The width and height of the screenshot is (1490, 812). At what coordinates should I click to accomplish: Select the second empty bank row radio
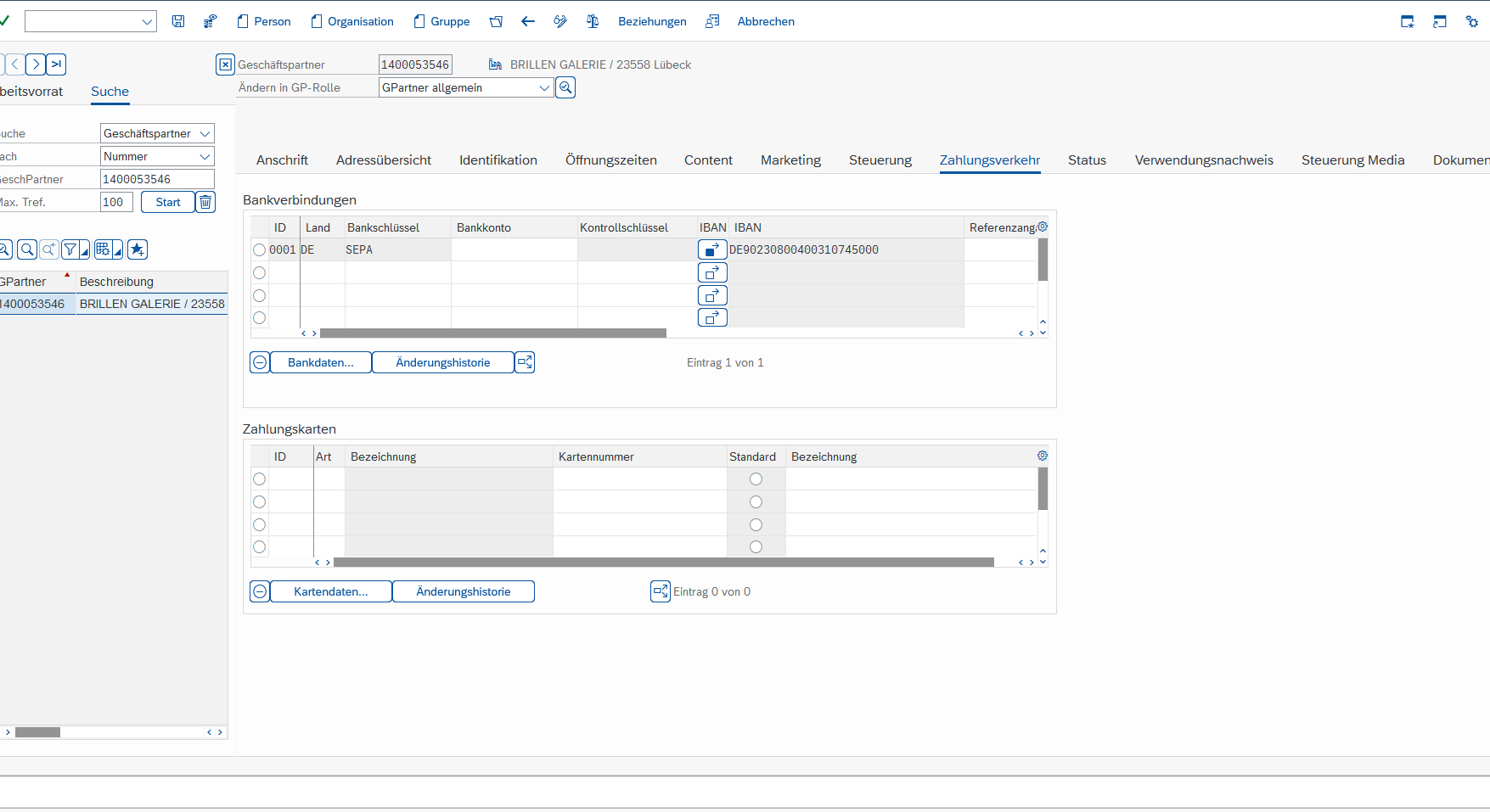tap(260, 295)
